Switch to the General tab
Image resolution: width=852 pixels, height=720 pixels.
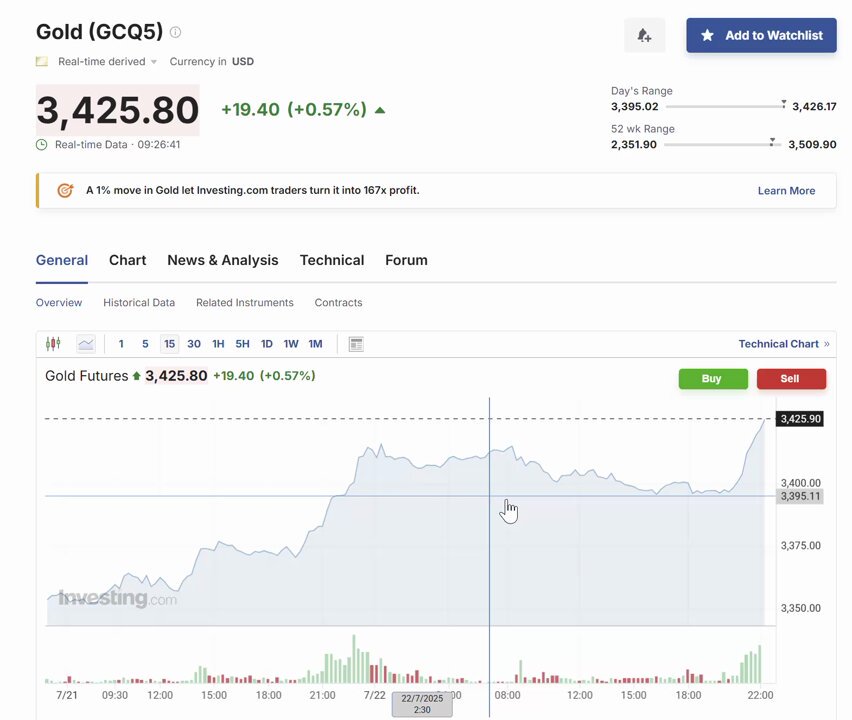(62, 260)
